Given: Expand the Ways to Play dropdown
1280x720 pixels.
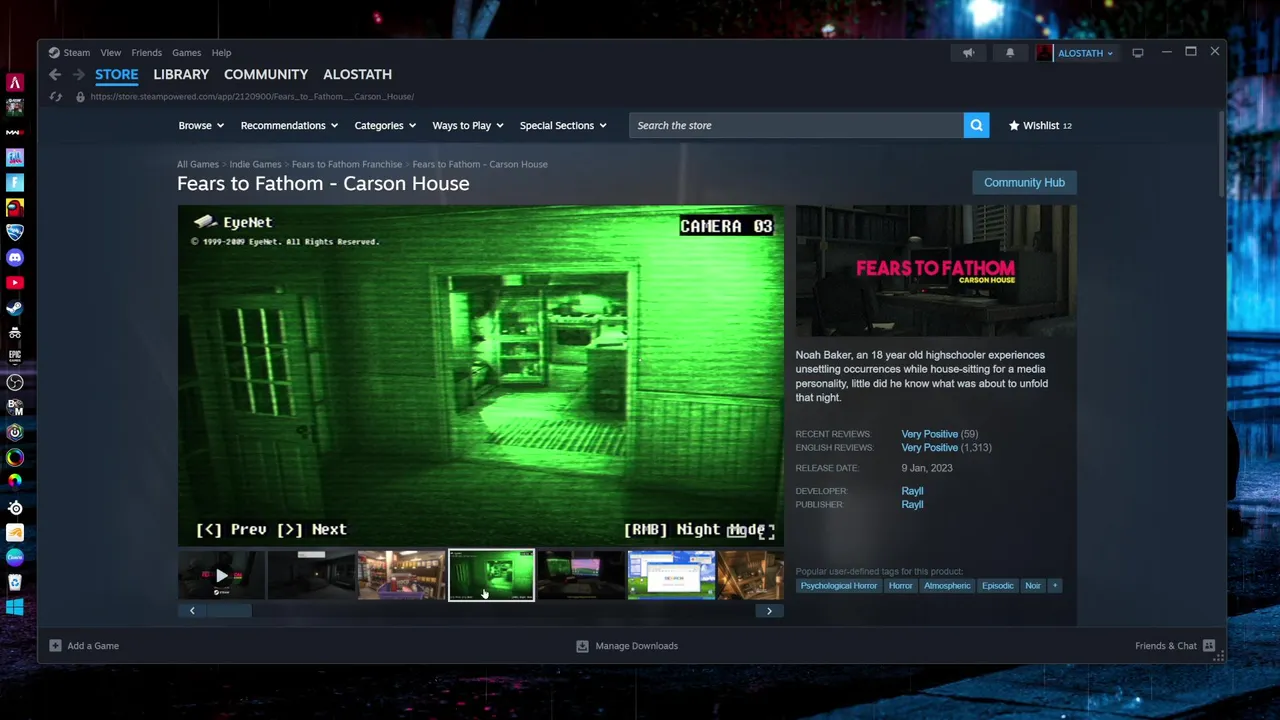Looking at the screenshot, I should pos(467,125).
